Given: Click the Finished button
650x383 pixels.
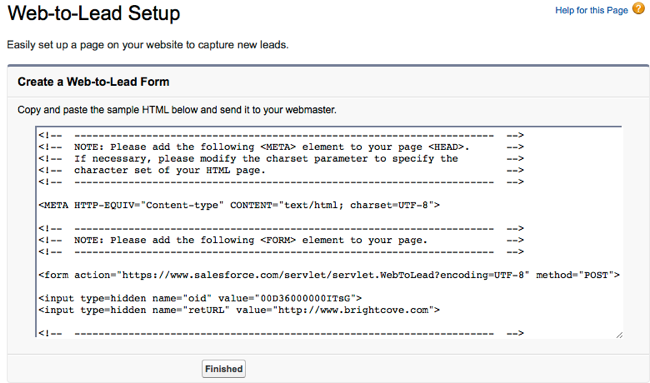Looking at the screenshot, I should (224, 368).
